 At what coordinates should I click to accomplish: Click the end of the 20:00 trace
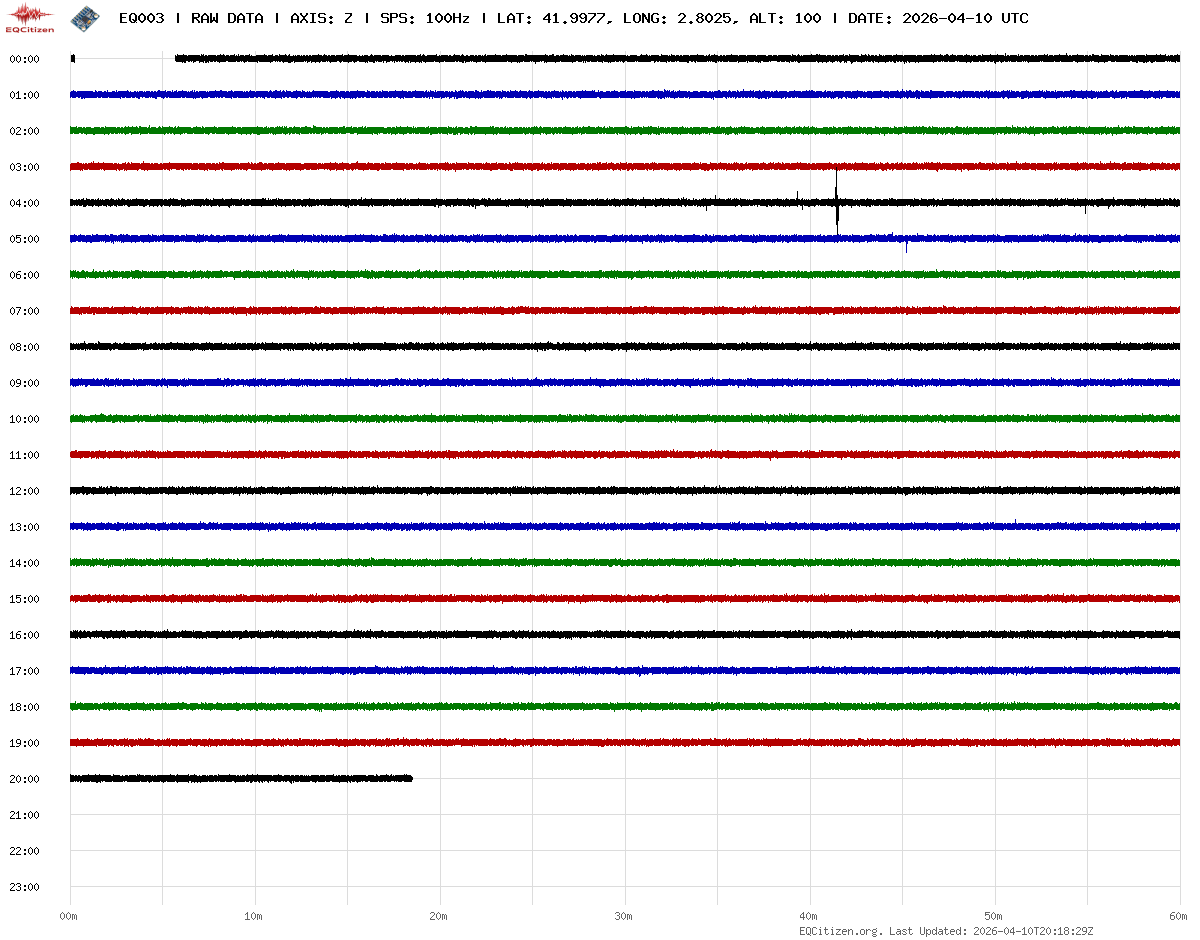coord(409,778)
